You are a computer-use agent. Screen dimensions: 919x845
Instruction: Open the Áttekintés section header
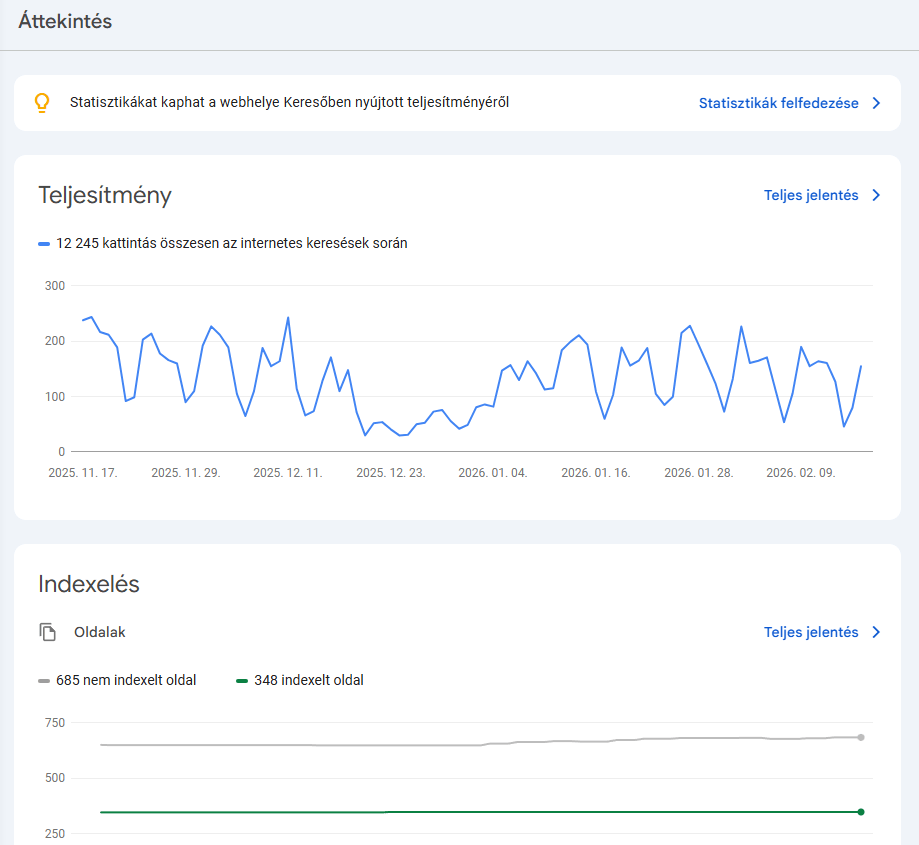tap(66, 20)
